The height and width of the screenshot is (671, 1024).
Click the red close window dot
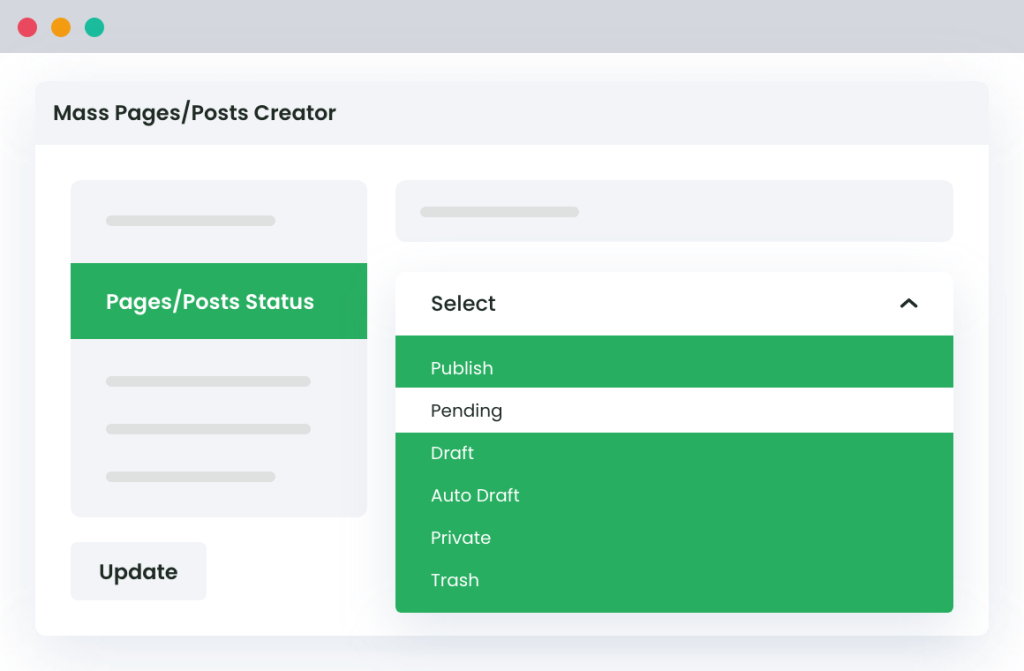27,27
